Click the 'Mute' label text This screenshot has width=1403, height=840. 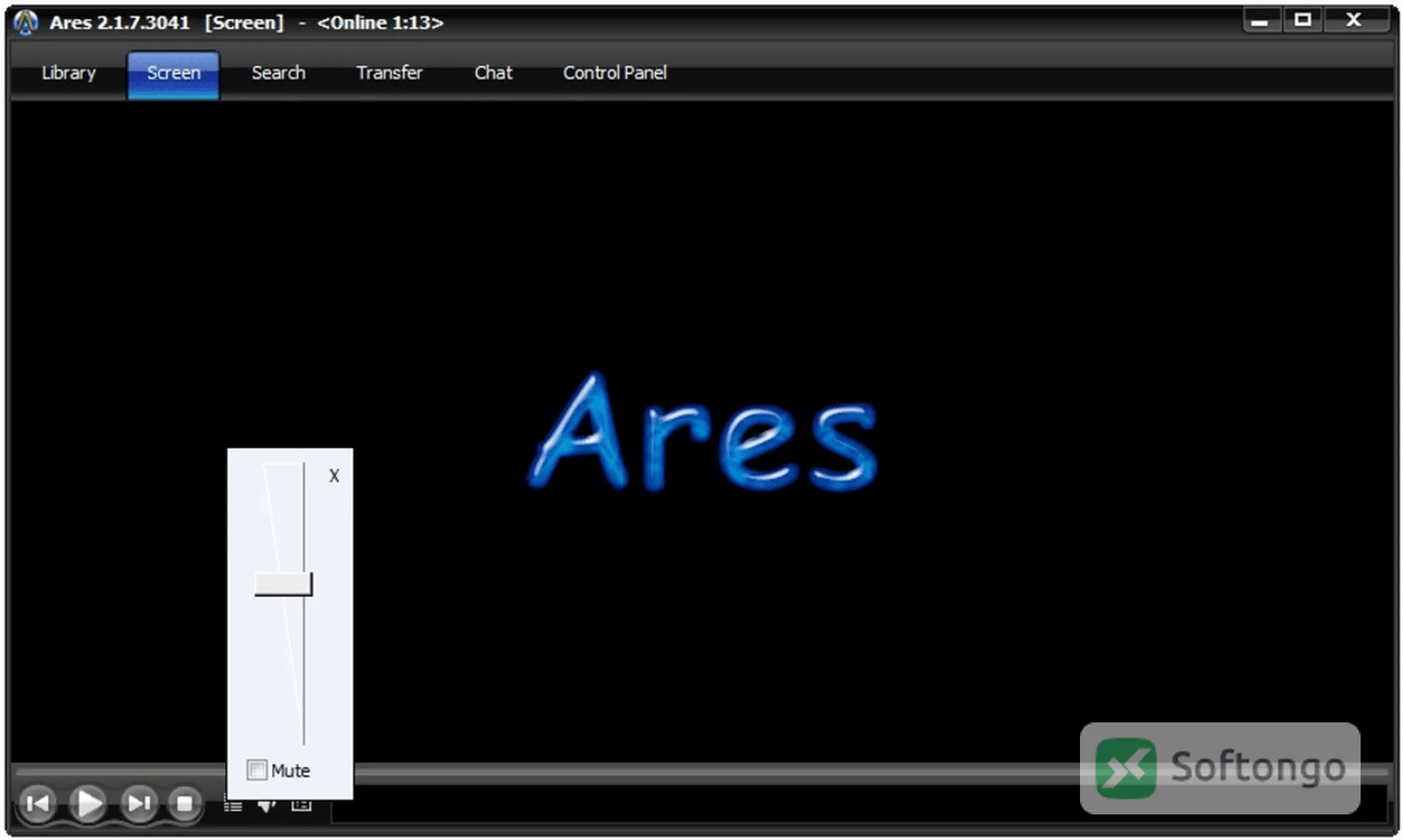click(291, 771)
